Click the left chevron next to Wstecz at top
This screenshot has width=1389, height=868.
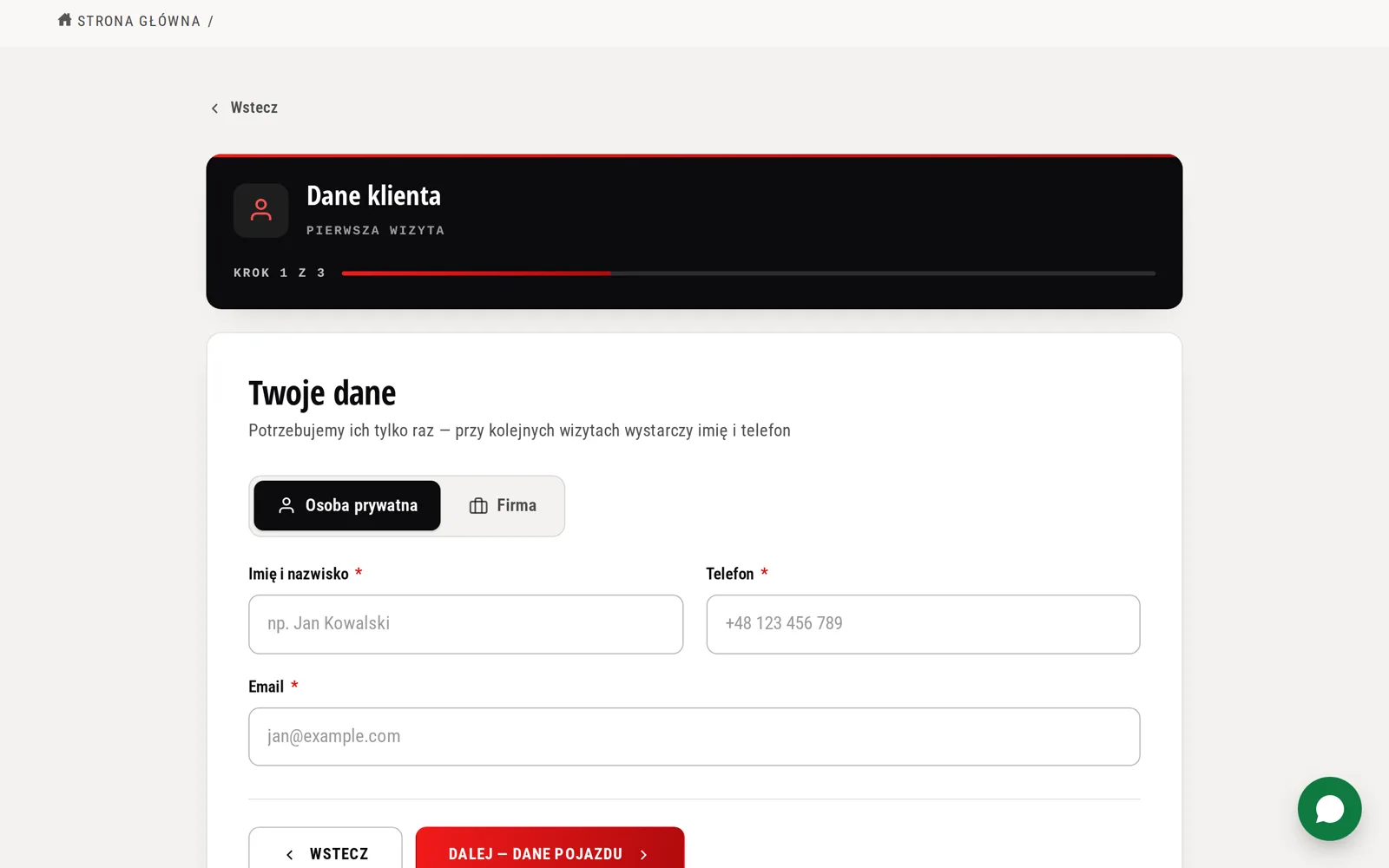tap(214, 108)
